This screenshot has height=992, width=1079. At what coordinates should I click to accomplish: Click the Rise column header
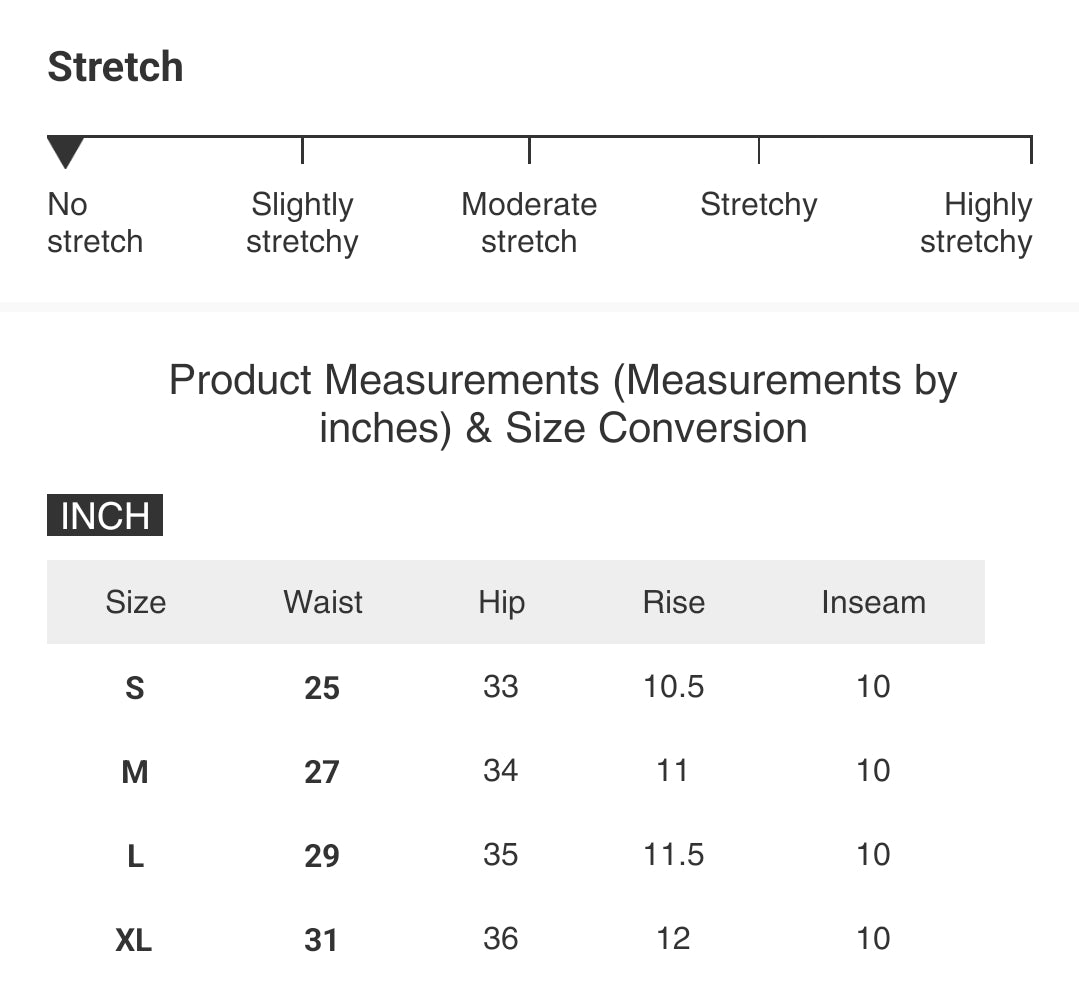tap(673, 602)
